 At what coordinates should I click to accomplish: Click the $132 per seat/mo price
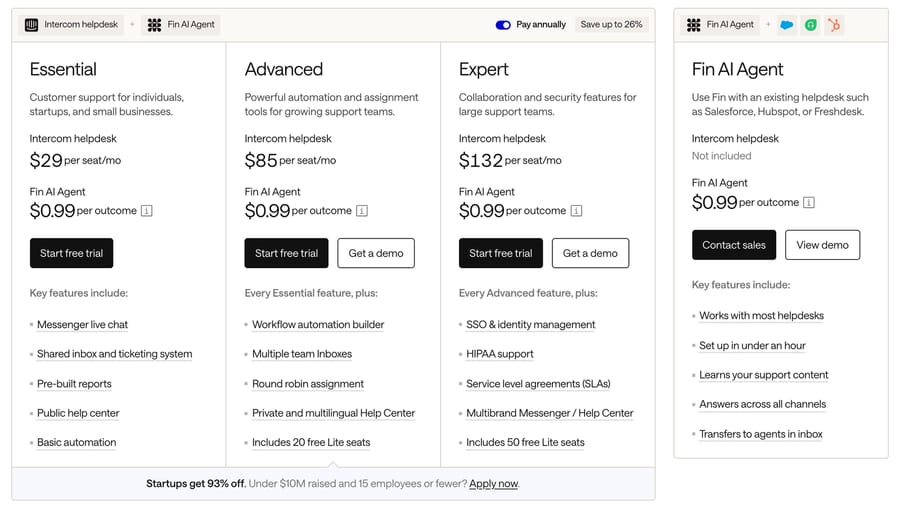[x=510, y=161]
